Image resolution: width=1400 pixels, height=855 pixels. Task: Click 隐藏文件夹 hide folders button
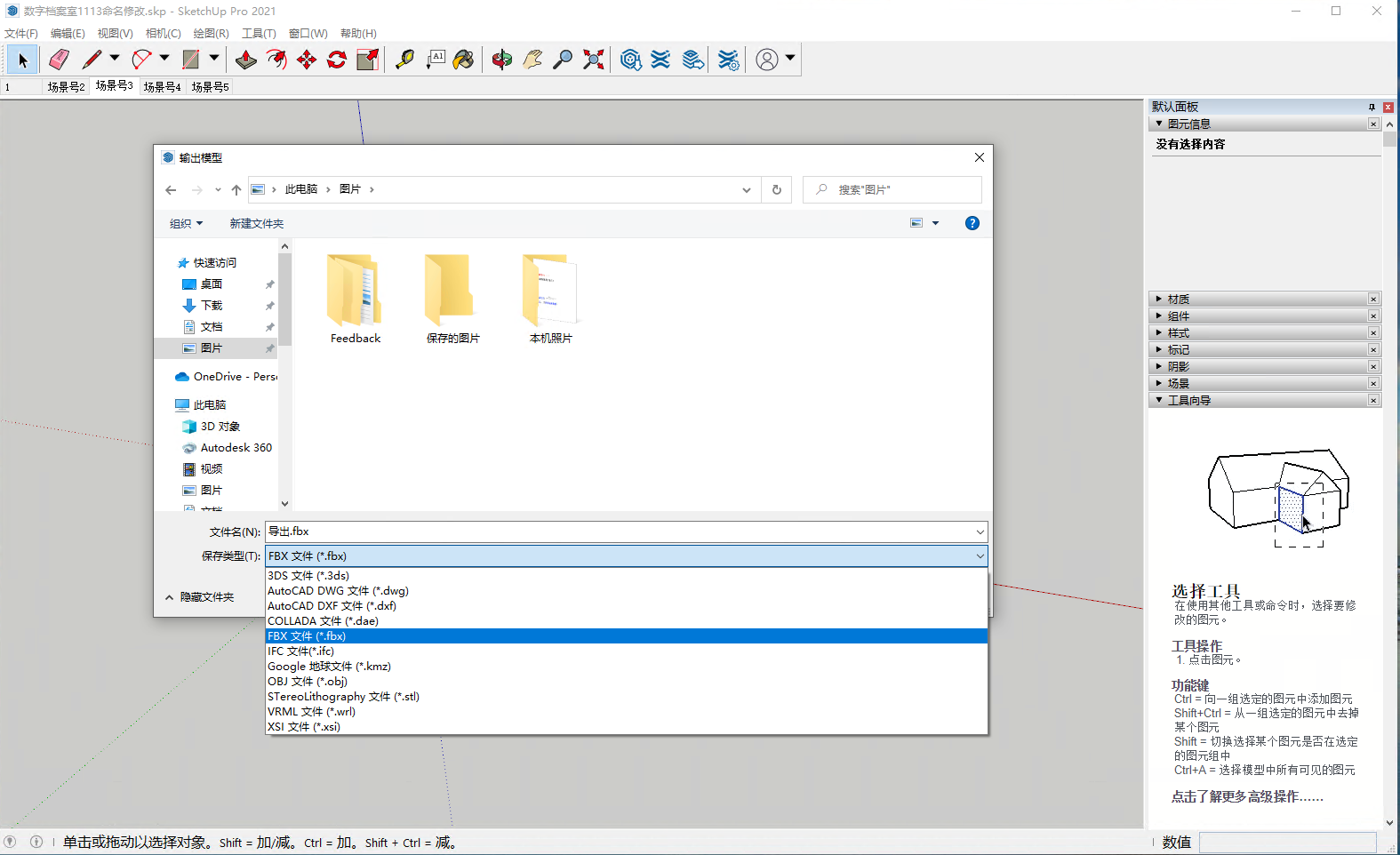(x=200, y=597)
